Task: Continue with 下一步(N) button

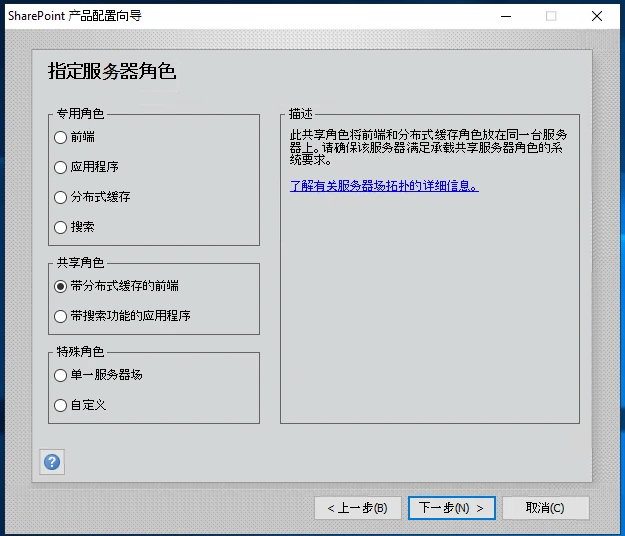Action: click(x=452, y=508)
